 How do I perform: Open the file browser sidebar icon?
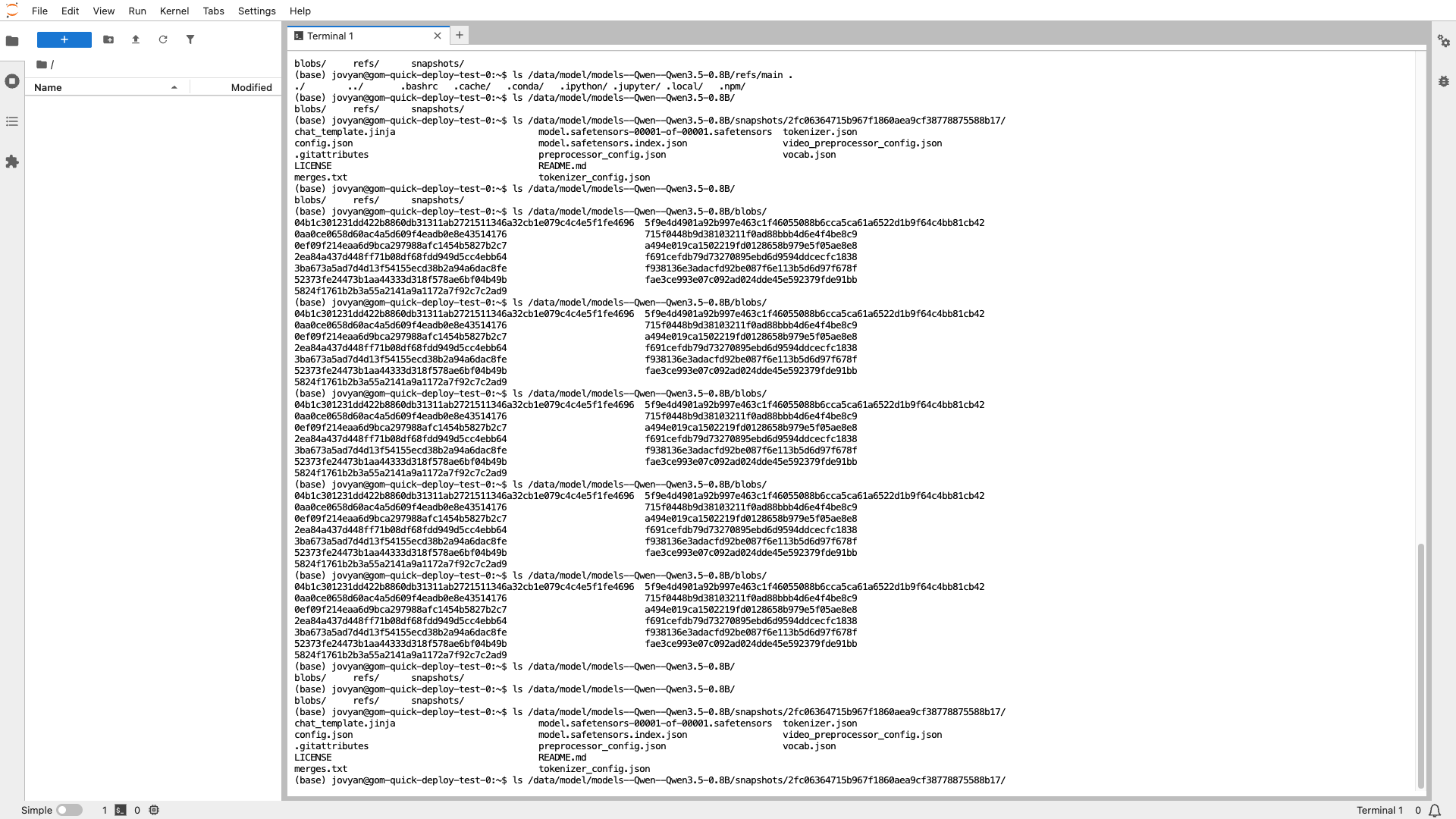point(12,41)
